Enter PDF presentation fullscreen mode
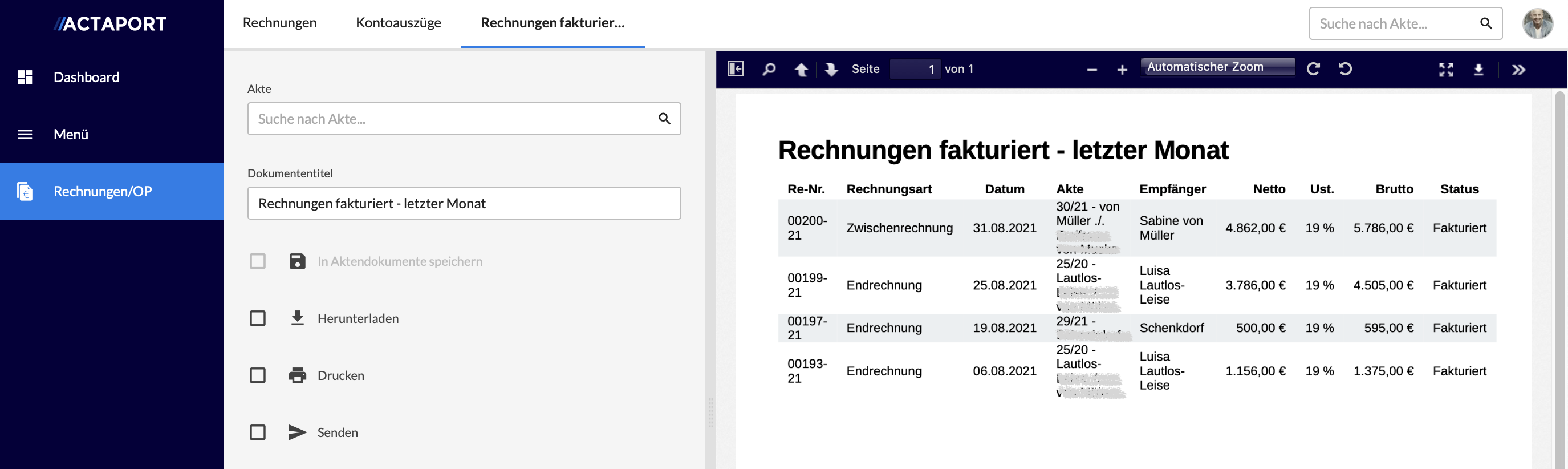 1446,70
